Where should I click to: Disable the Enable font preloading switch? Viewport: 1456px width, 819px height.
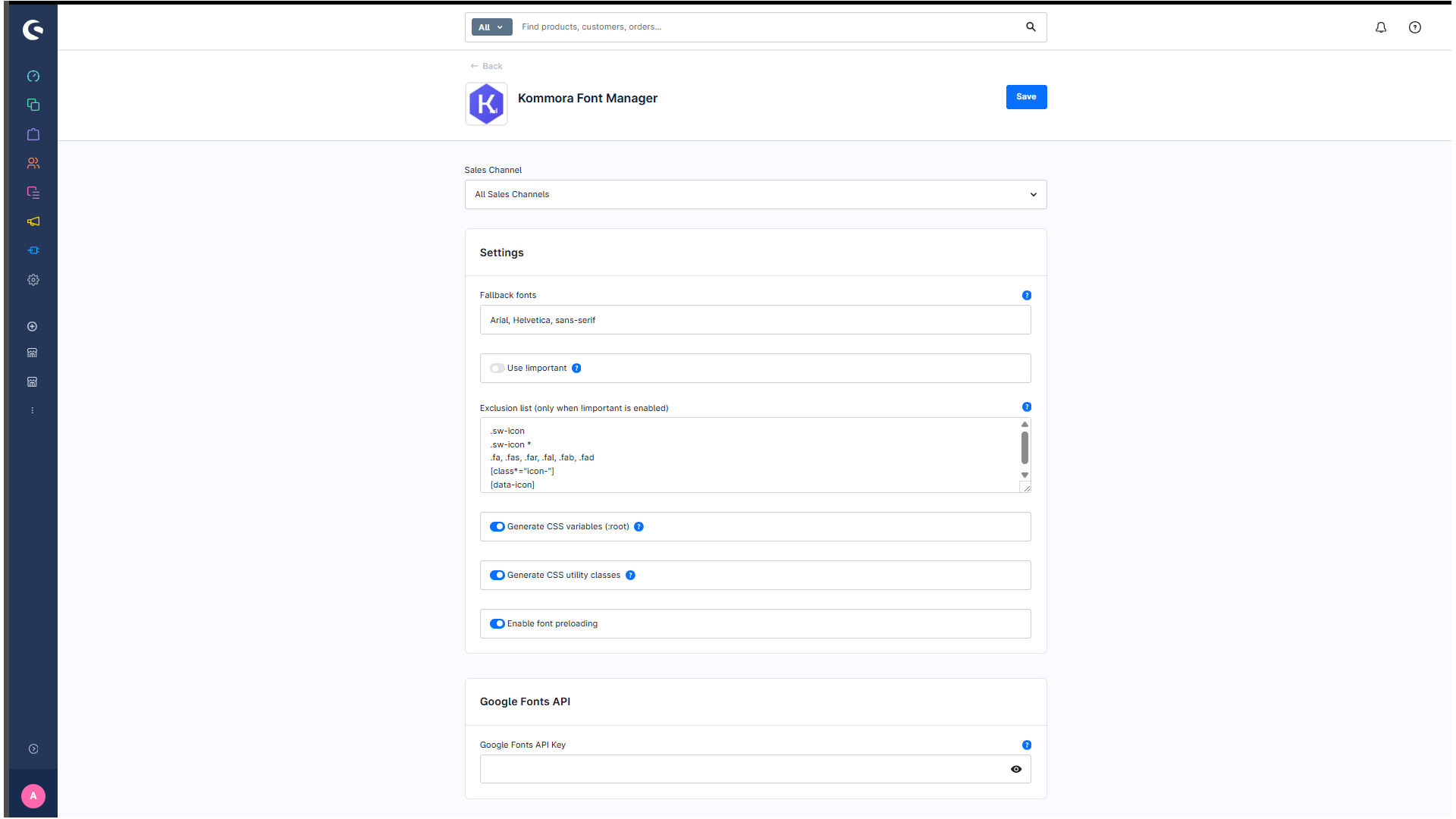(x=497, y=624)
